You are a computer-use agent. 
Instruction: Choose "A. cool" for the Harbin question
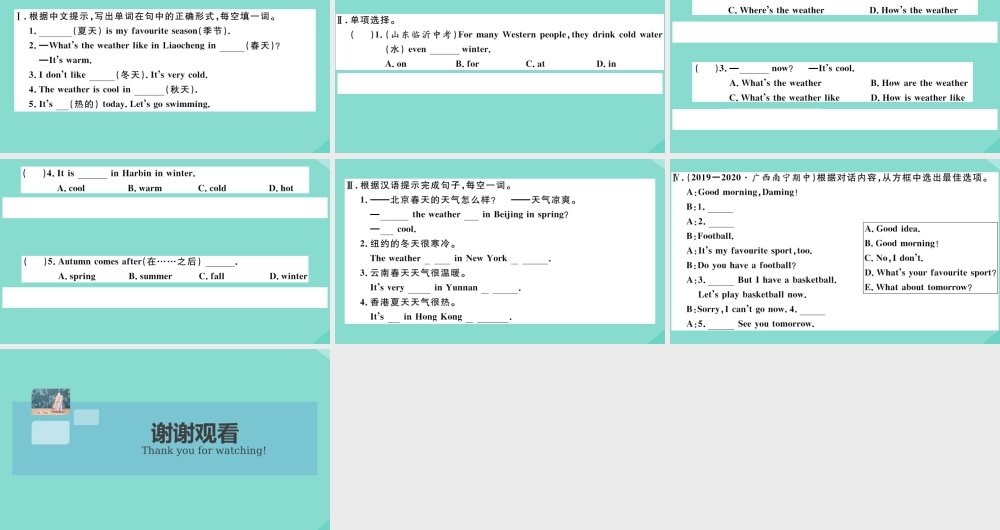click(x=71, y=188)
